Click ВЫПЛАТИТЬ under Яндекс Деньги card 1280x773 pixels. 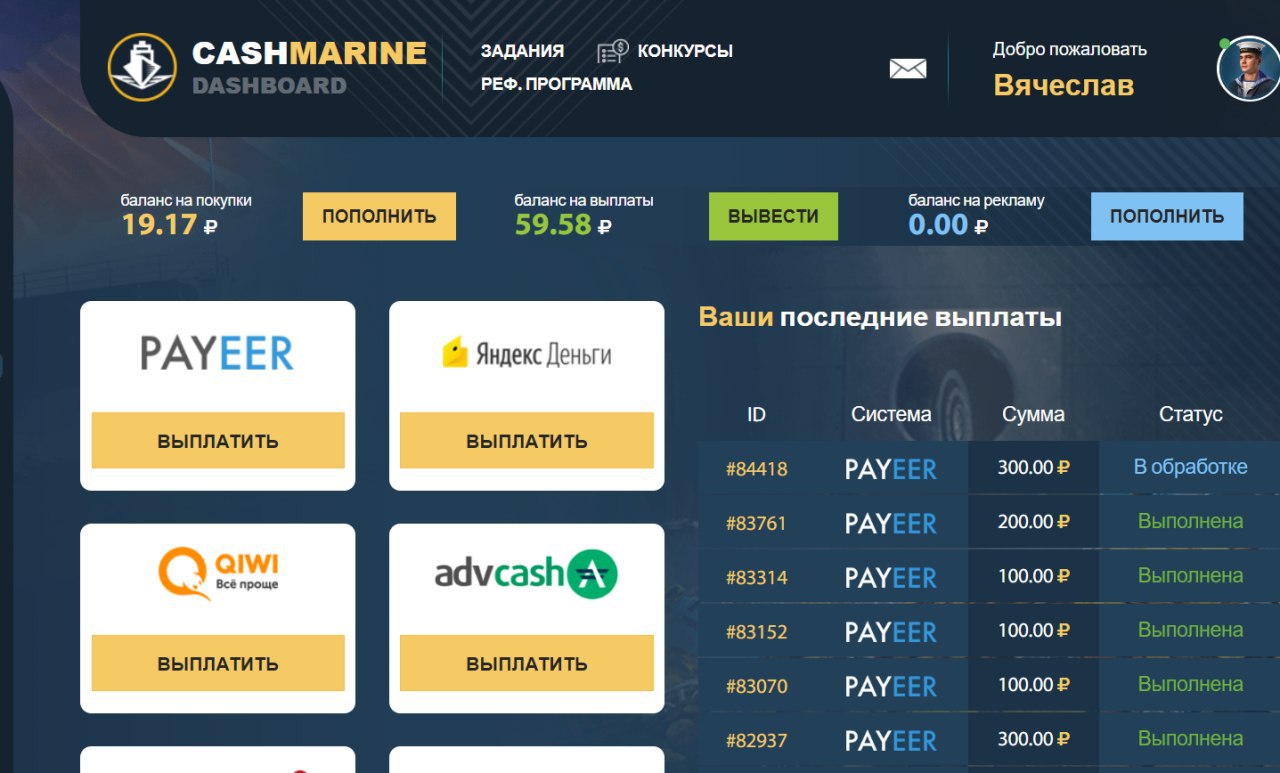coord(527,441)
